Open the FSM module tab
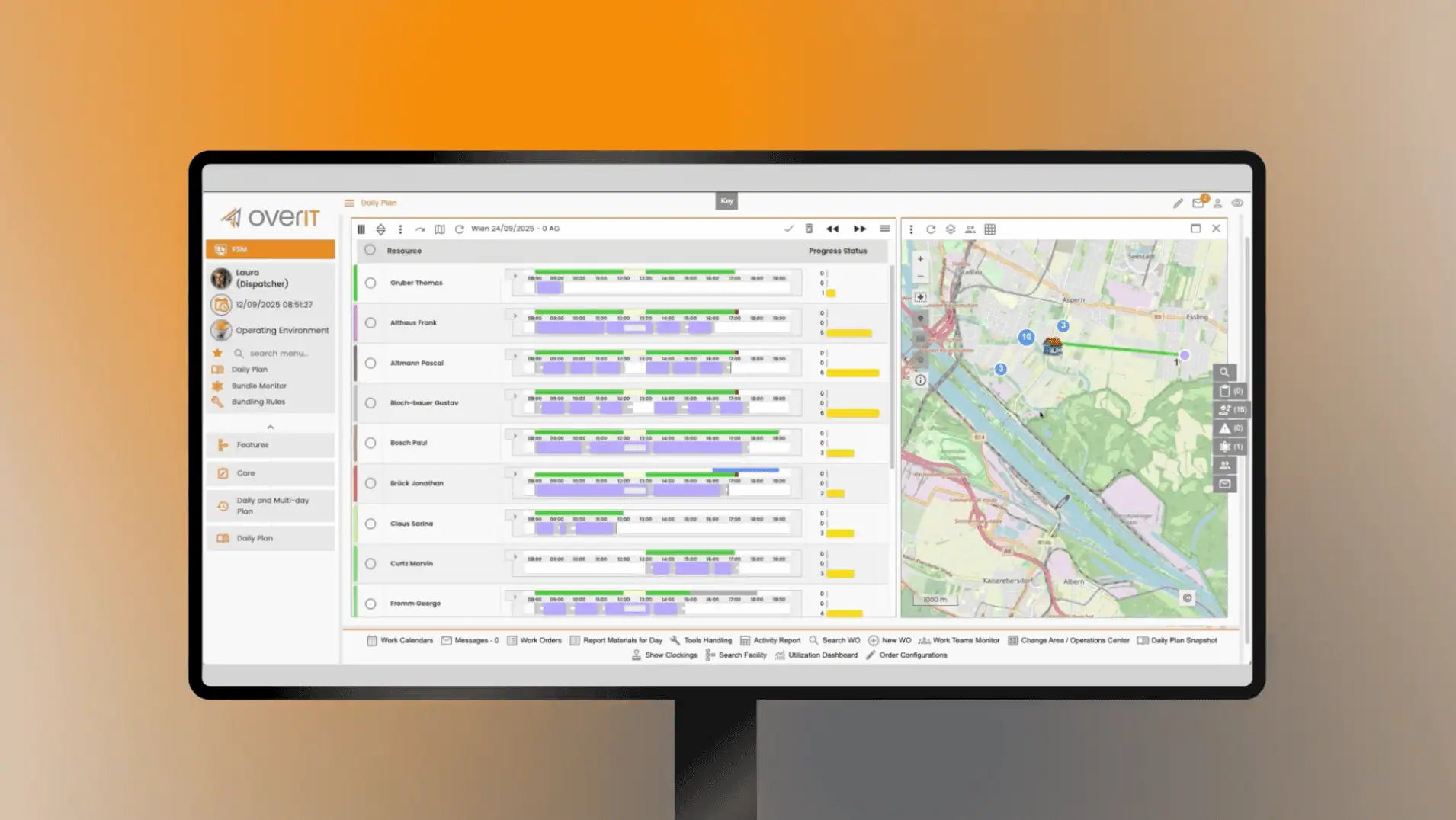Image resolution: width=1456 pixels, height=820 pixels. pos(271,249)
